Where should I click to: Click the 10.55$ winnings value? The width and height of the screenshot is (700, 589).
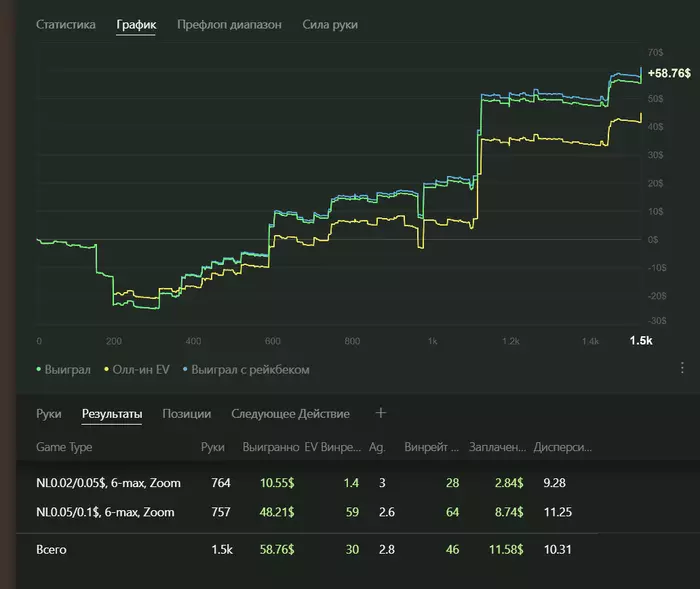(277, 483)
